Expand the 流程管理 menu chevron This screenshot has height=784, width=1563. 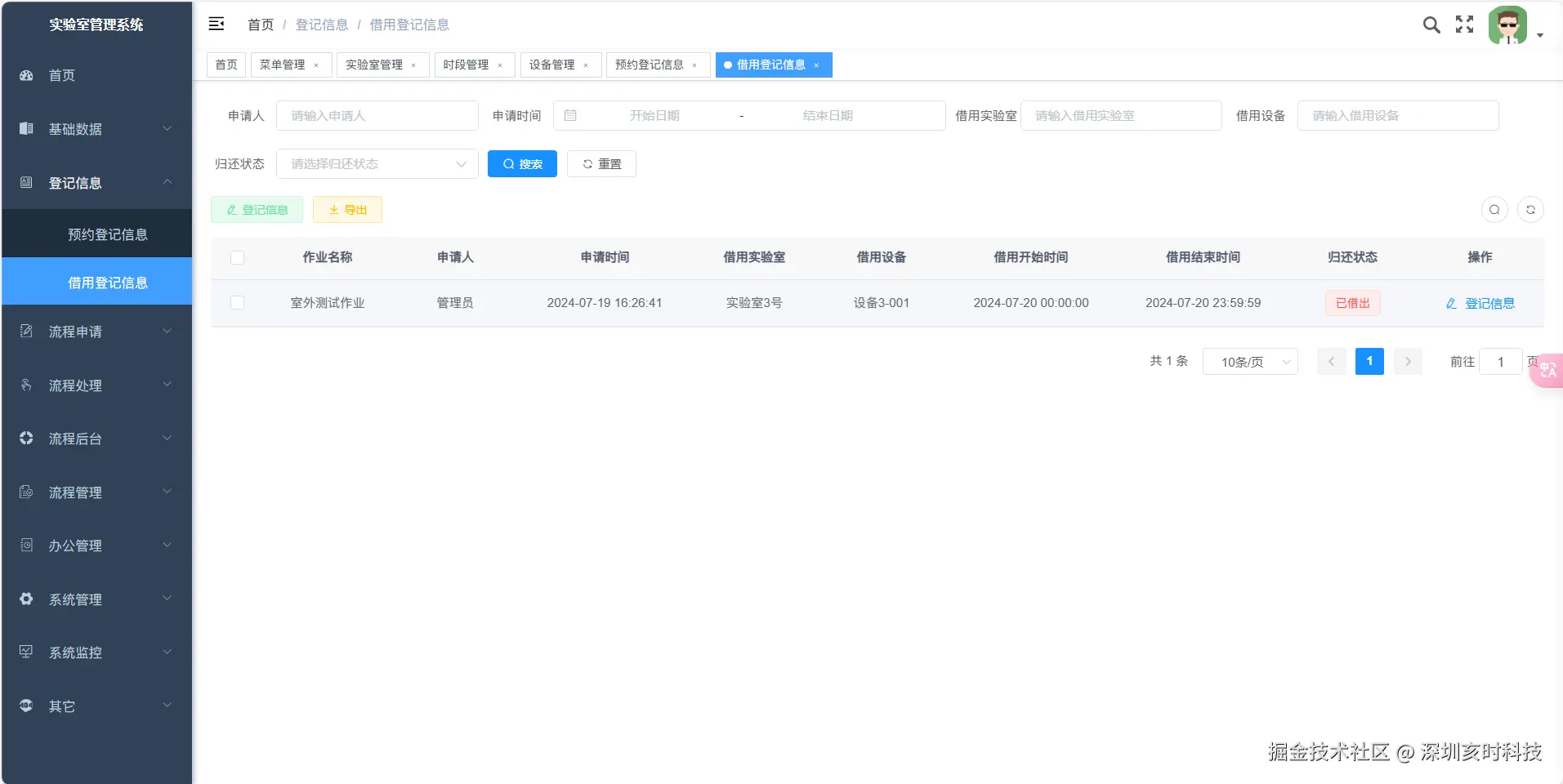click(x=167, y=492)
